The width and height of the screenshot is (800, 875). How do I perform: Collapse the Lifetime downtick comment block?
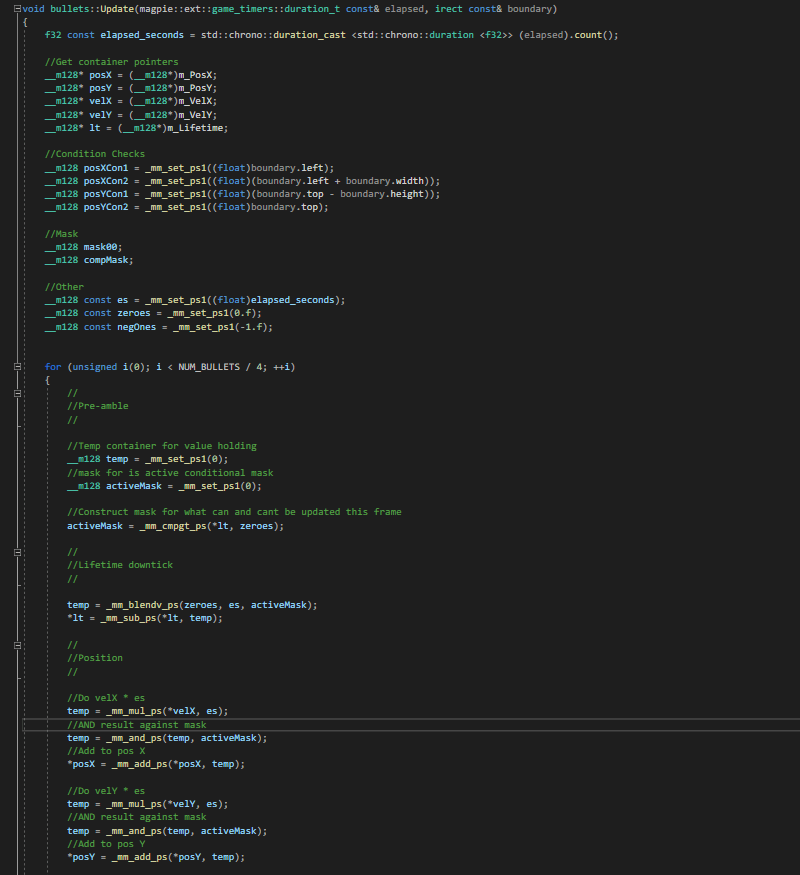click(18, 552)
